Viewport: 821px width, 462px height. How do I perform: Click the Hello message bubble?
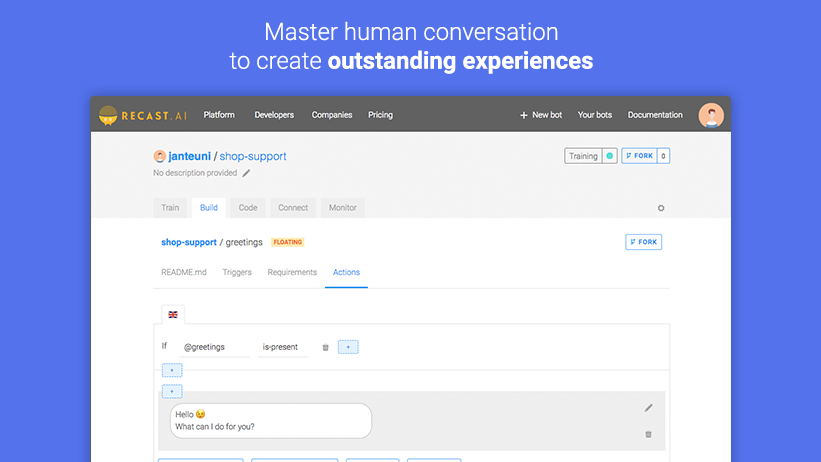(x=271, y=421)
